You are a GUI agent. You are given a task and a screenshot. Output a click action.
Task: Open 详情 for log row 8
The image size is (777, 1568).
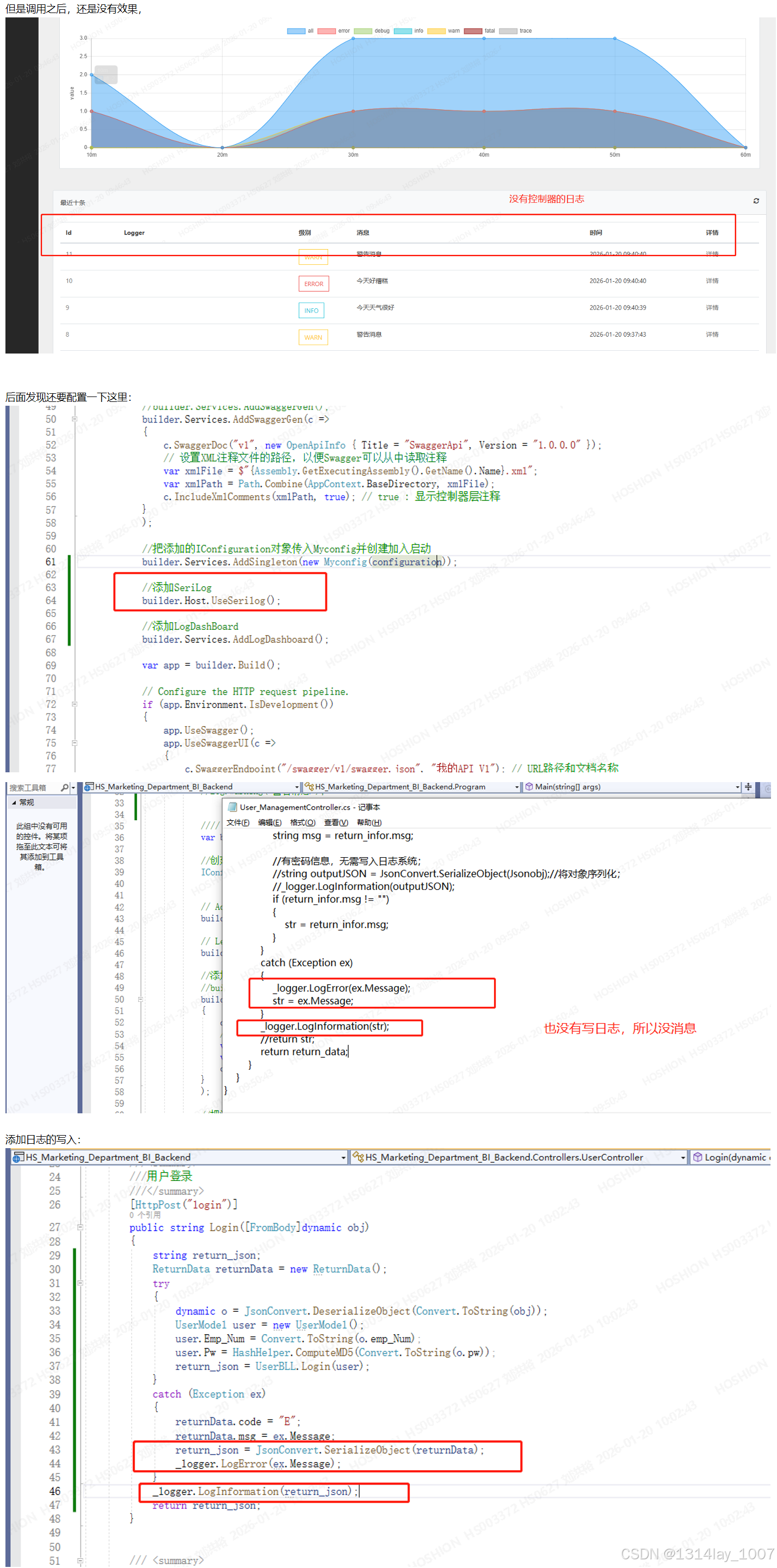[x=712, y=335]
